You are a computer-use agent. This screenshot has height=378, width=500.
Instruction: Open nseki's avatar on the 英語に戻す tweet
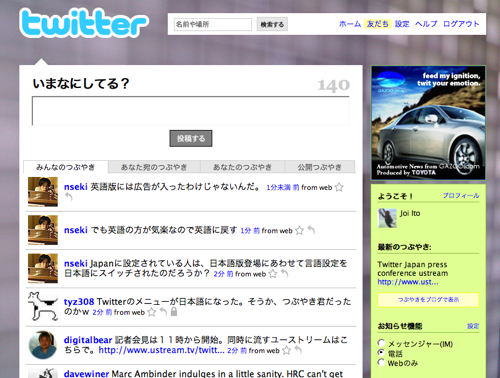click(x=43, y=230)
